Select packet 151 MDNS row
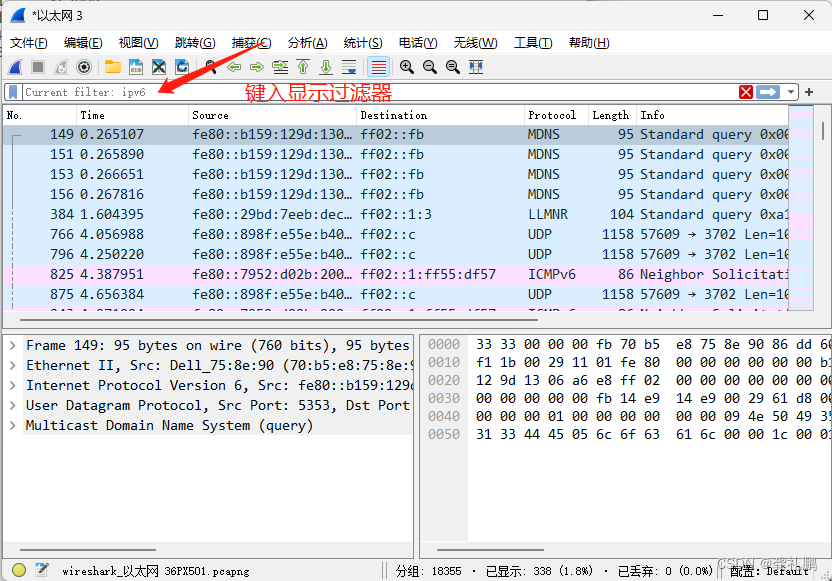Screen dimensions: 832x581 click(396, 154)
